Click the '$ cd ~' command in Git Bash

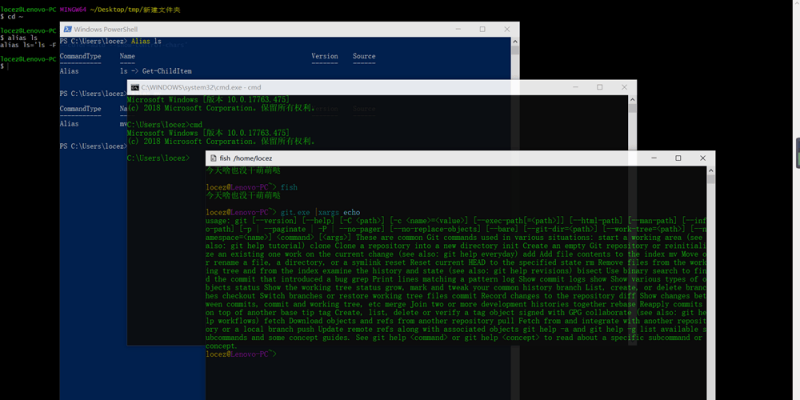11,17
